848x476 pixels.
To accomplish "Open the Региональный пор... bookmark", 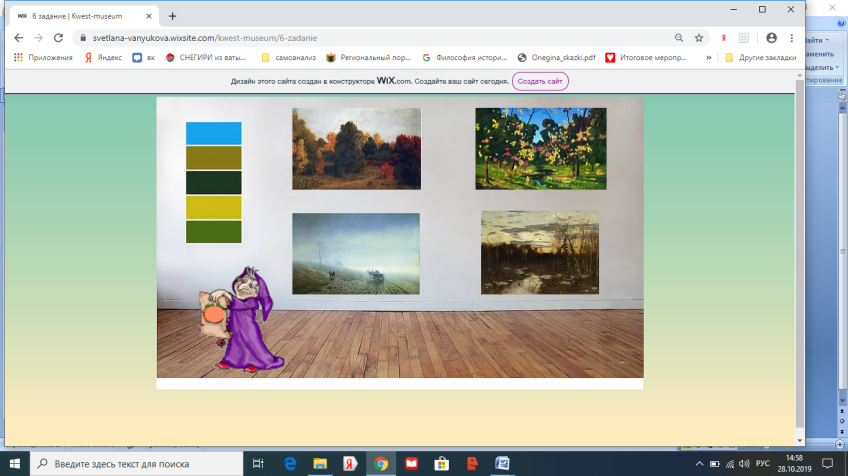I will [x=369, y=57].
